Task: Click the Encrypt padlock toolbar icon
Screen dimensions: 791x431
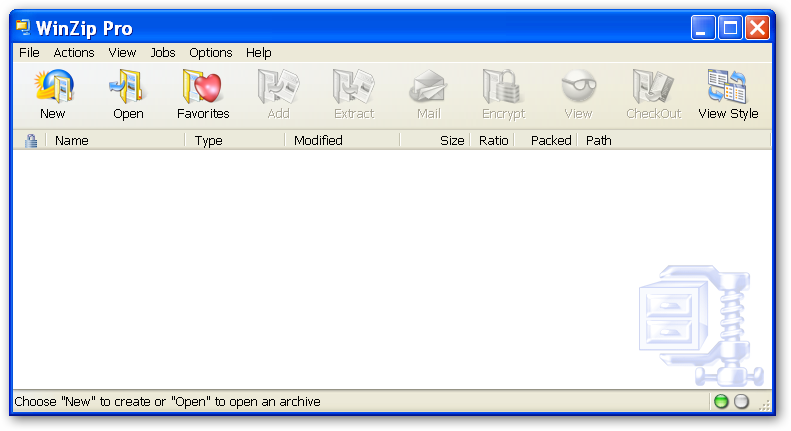Action: click(503, 87)
